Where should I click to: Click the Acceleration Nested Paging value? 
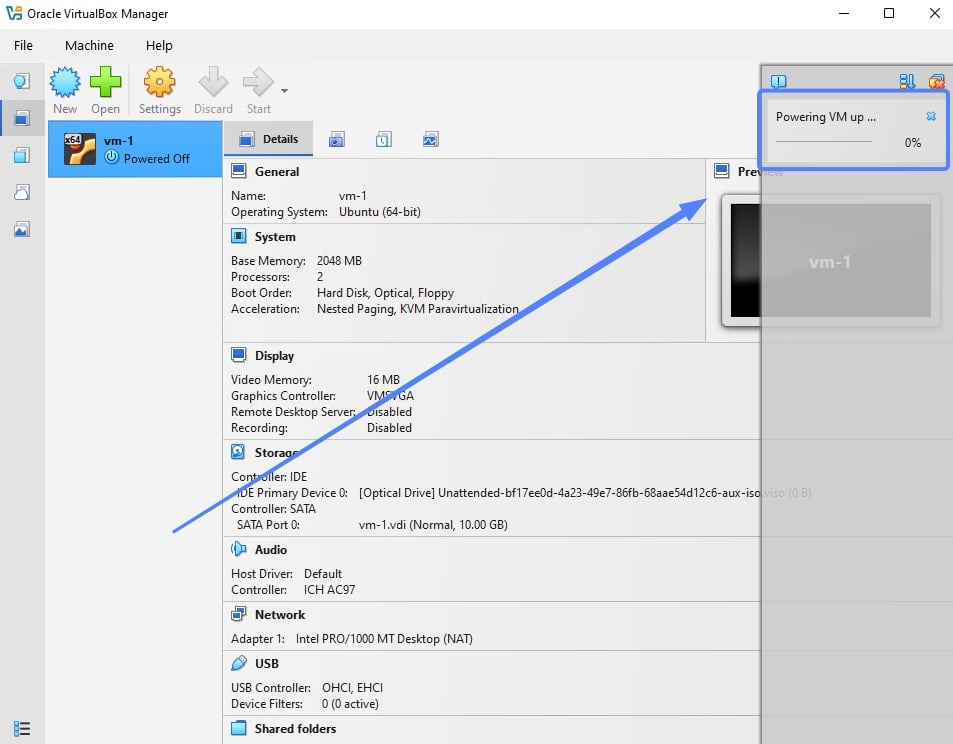click(418, 309)
